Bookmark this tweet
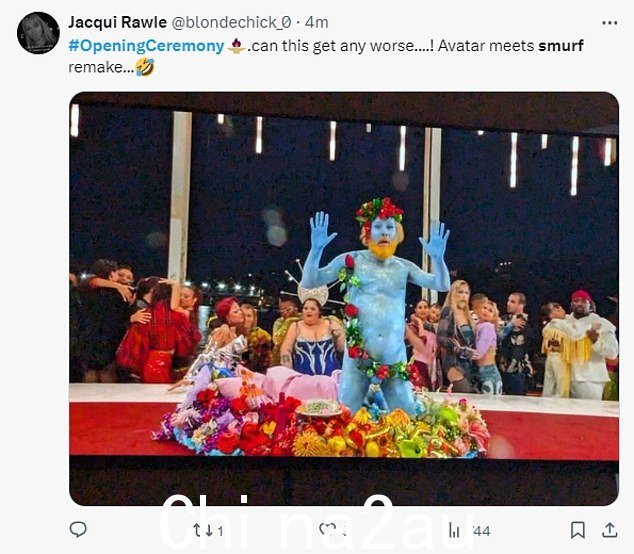The image size is (634, 554). (577, 530)
